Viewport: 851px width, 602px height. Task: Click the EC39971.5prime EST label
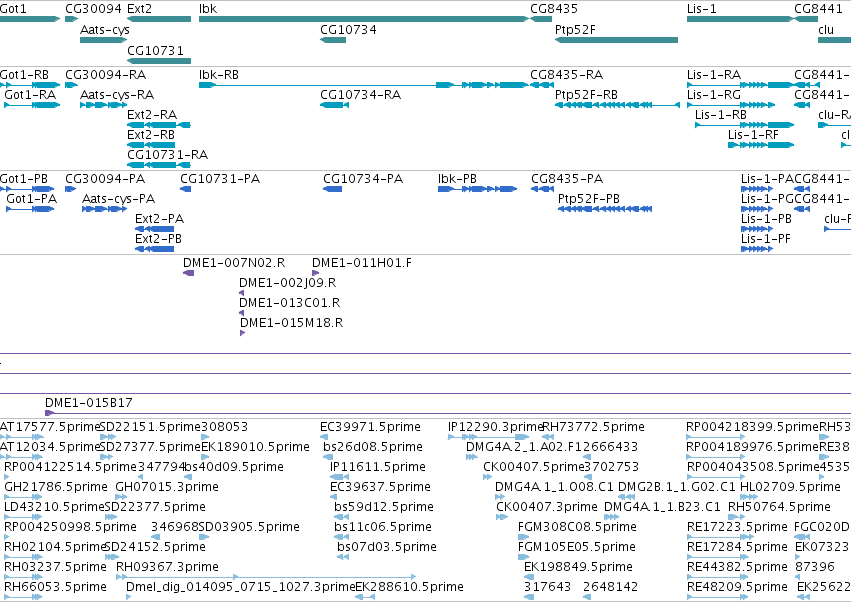370,427
